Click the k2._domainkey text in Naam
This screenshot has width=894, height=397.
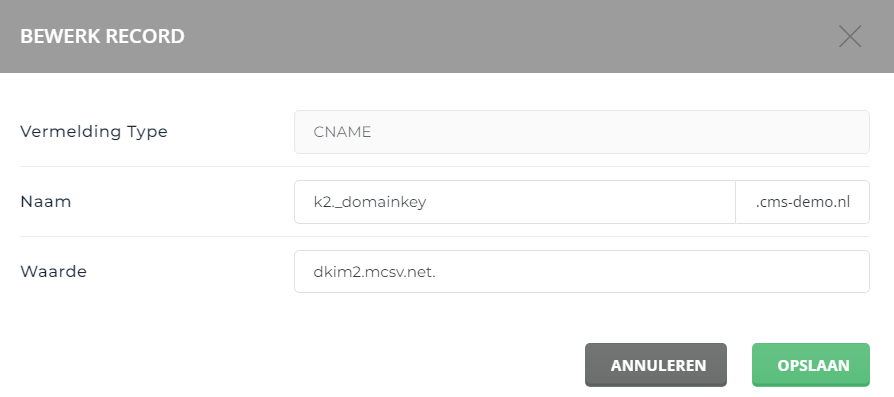tap(370, 202)
